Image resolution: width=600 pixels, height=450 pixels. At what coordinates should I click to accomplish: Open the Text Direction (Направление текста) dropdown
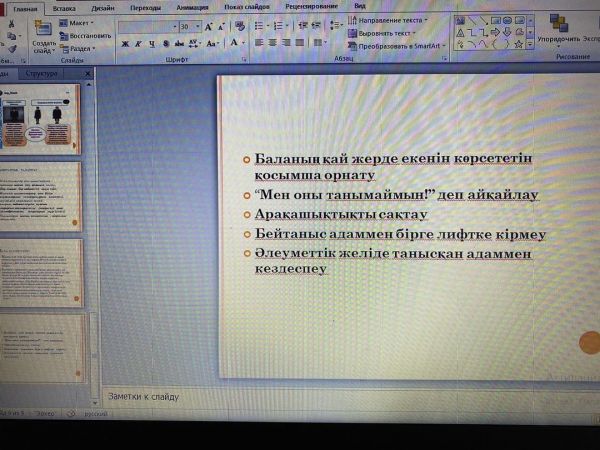click(390, 20)
